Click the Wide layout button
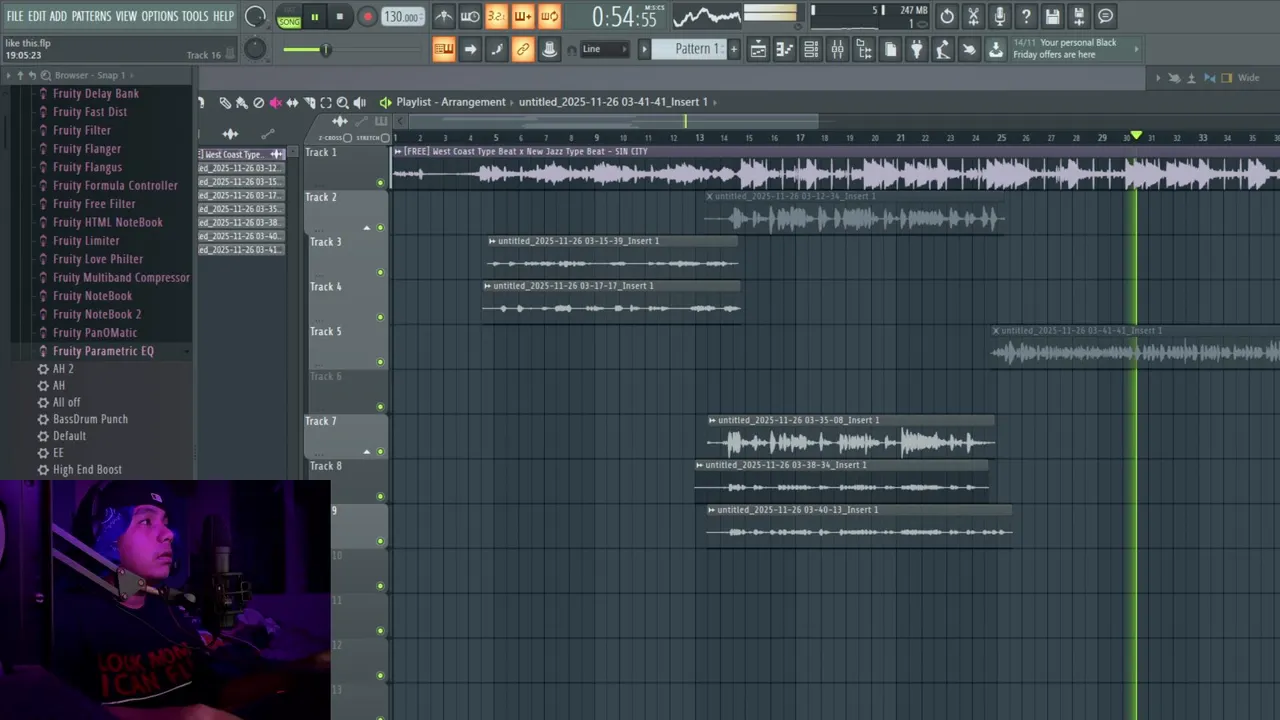This screenshot has height=720, width=1280. 1249,78
